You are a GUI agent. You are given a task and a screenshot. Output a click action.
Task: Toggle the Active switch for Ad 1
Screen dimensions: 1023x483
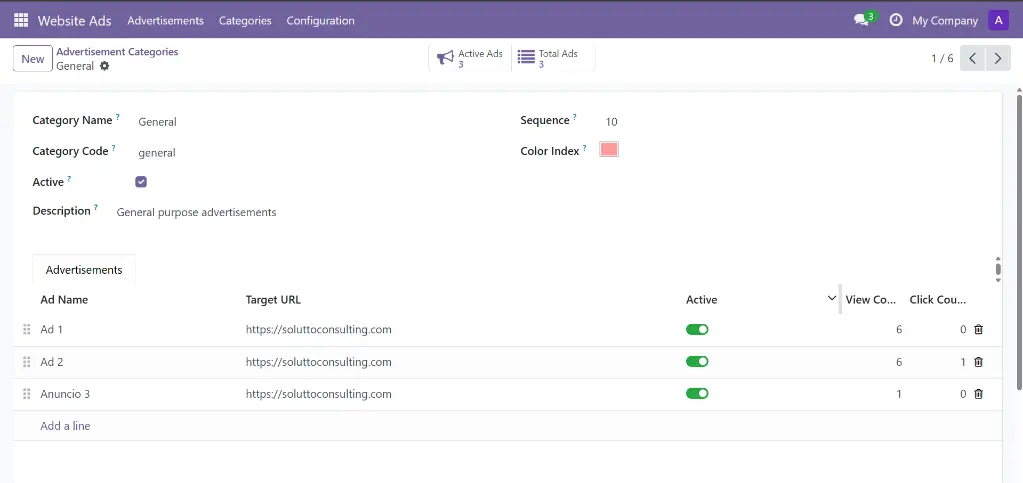pyautogui.click(x=697, y=330)
